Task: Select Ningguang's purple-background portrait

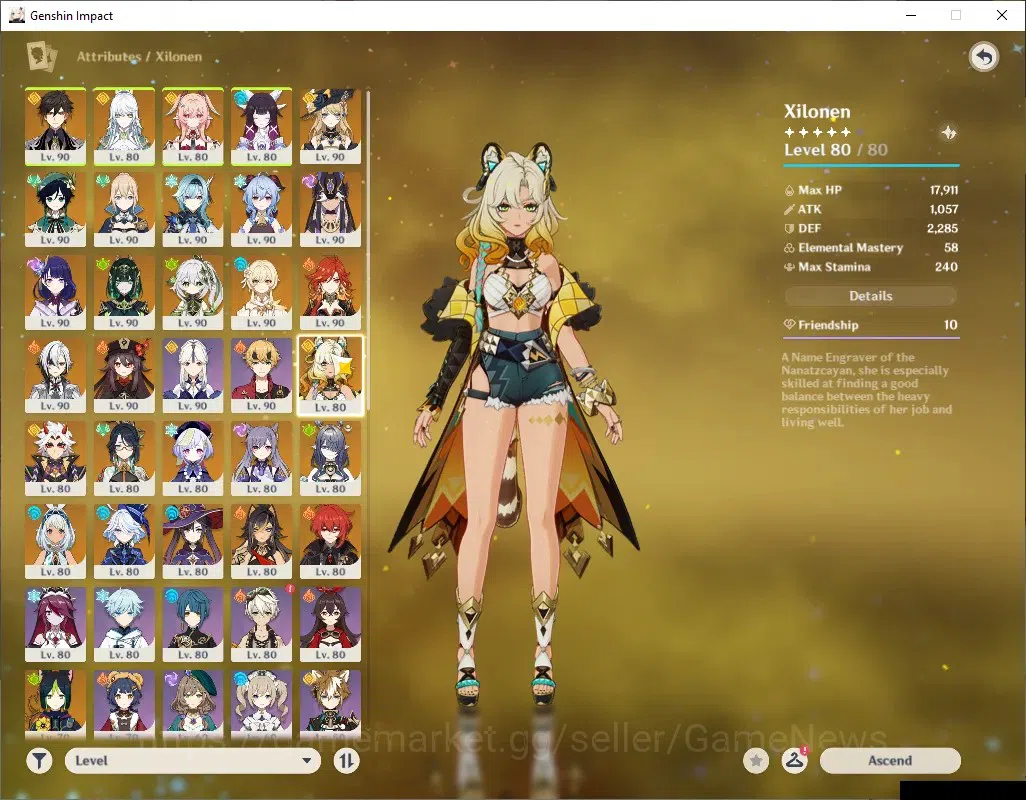Action: pos(193,375)
